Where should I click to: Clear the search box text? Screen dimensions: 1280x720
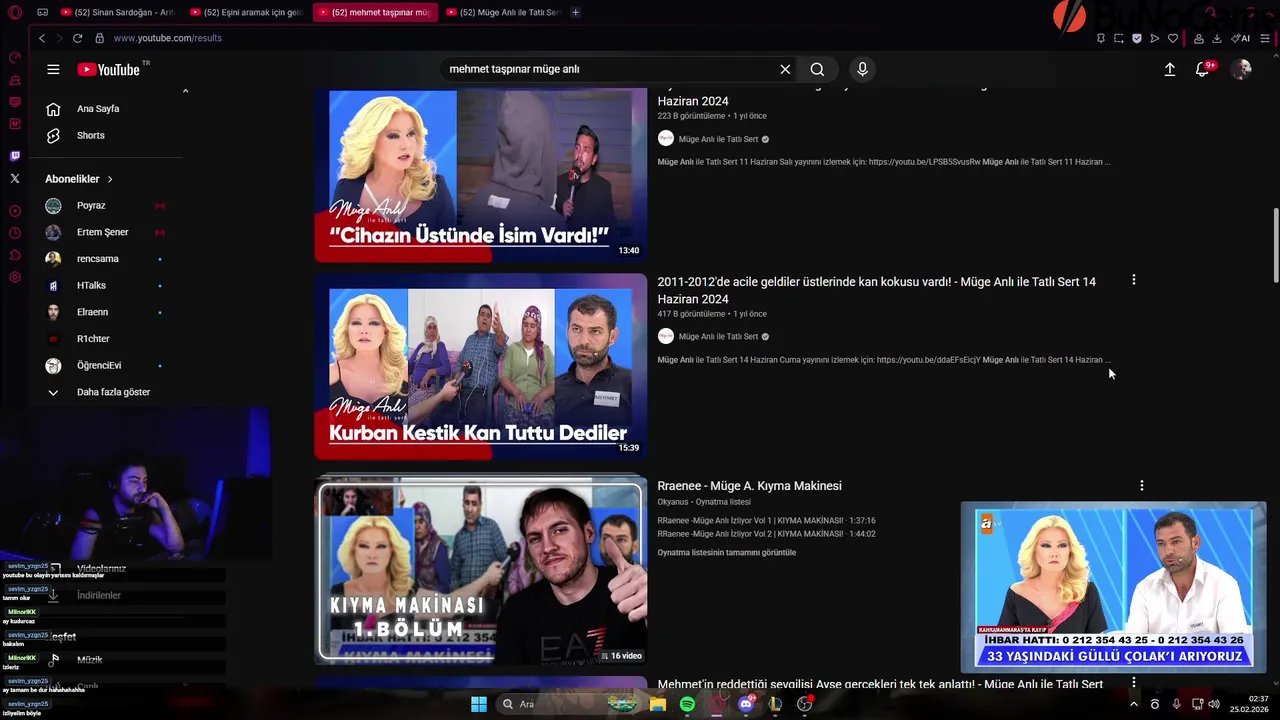click(785, 69)
